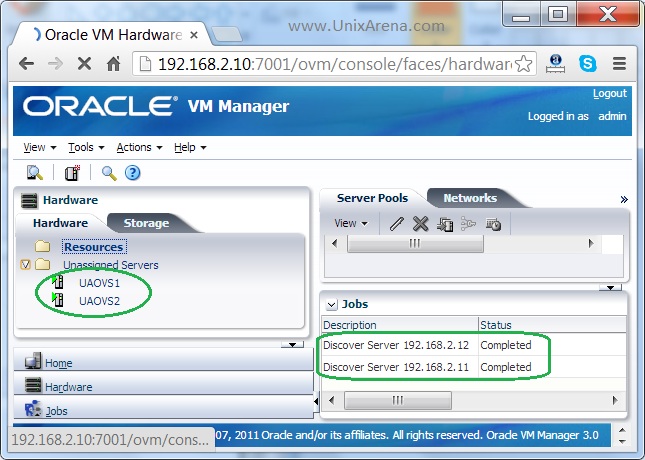Open a new browser tab
This screenshot has width=645, height=460.
[226, 34]
